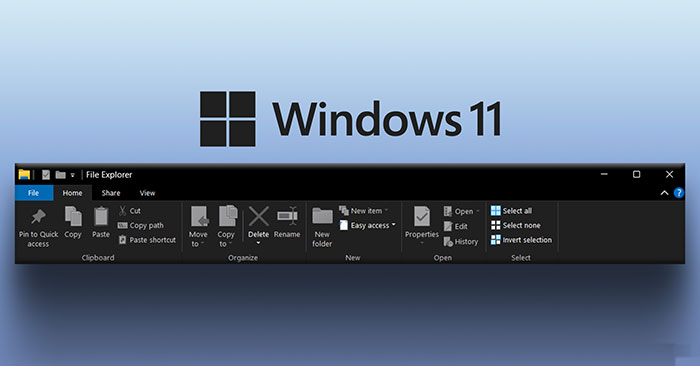Expand the Customize Quick Access Toolbar arrow
700x366 pixels.
pyautogui.click(x=72, y=175)
